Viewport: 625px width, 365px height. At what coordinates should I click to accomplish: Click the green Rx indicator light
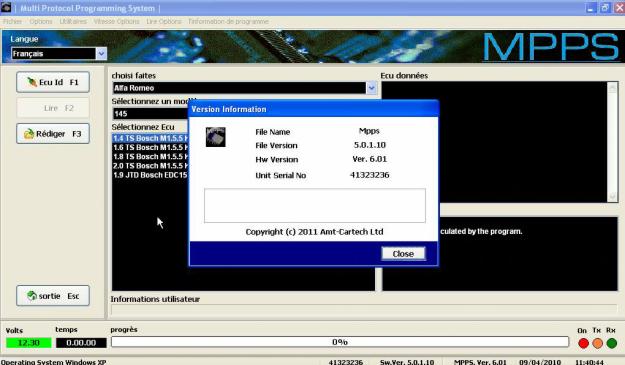coord(611,343)
